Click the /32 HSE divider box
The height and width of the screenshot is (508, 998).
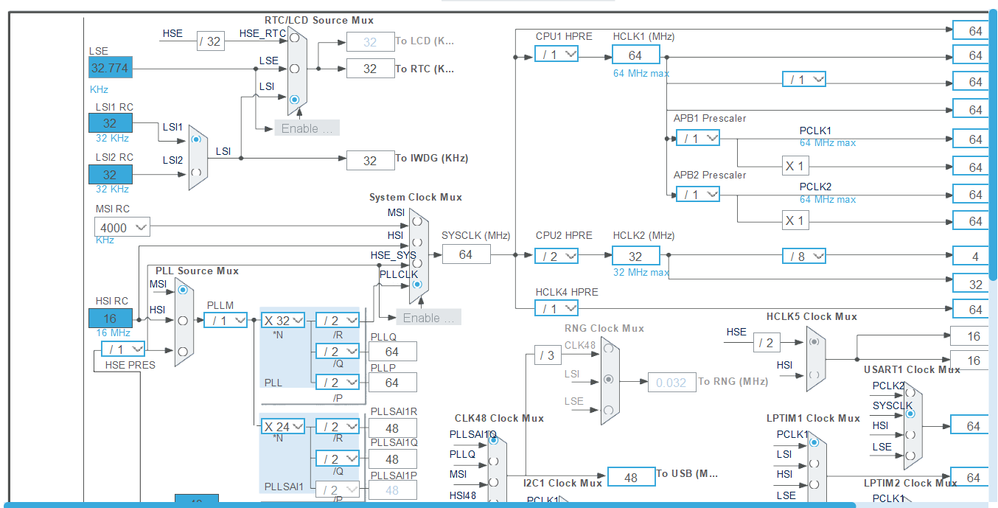[209, 42]
